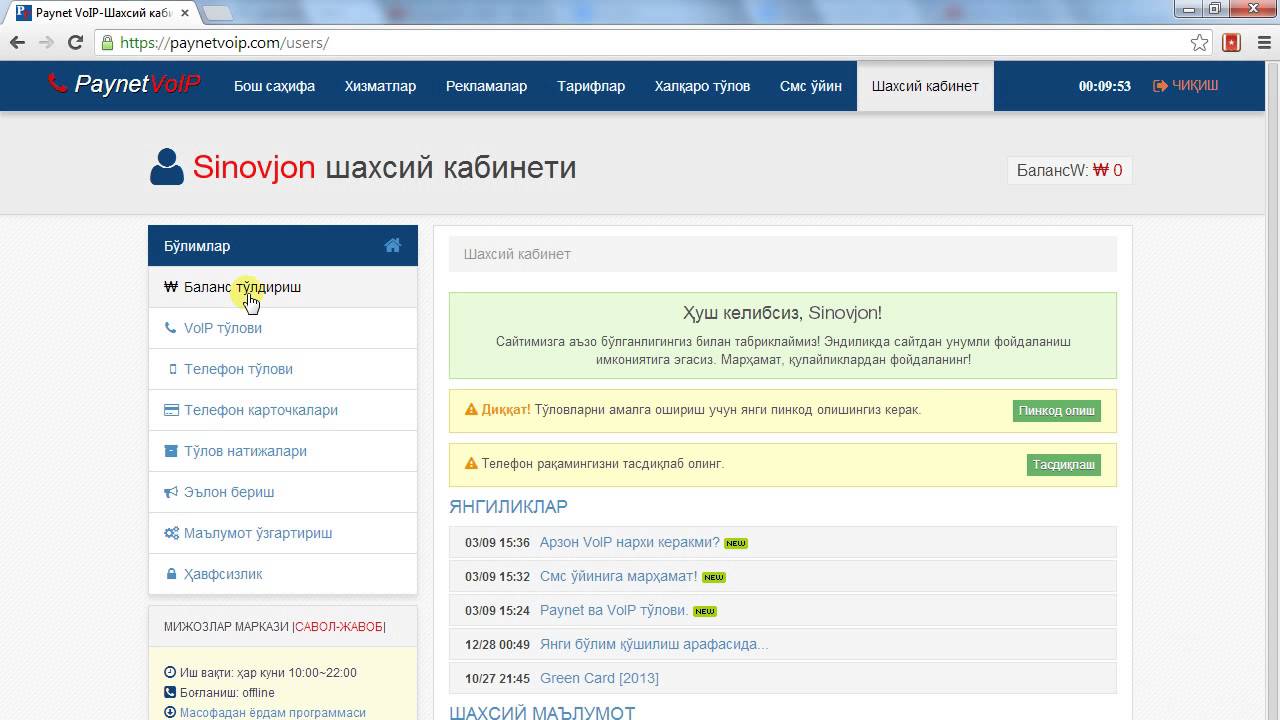Click Масофадан ёрдам программаси link
This screenshot has width=1280, height=720.
[272, 713]
